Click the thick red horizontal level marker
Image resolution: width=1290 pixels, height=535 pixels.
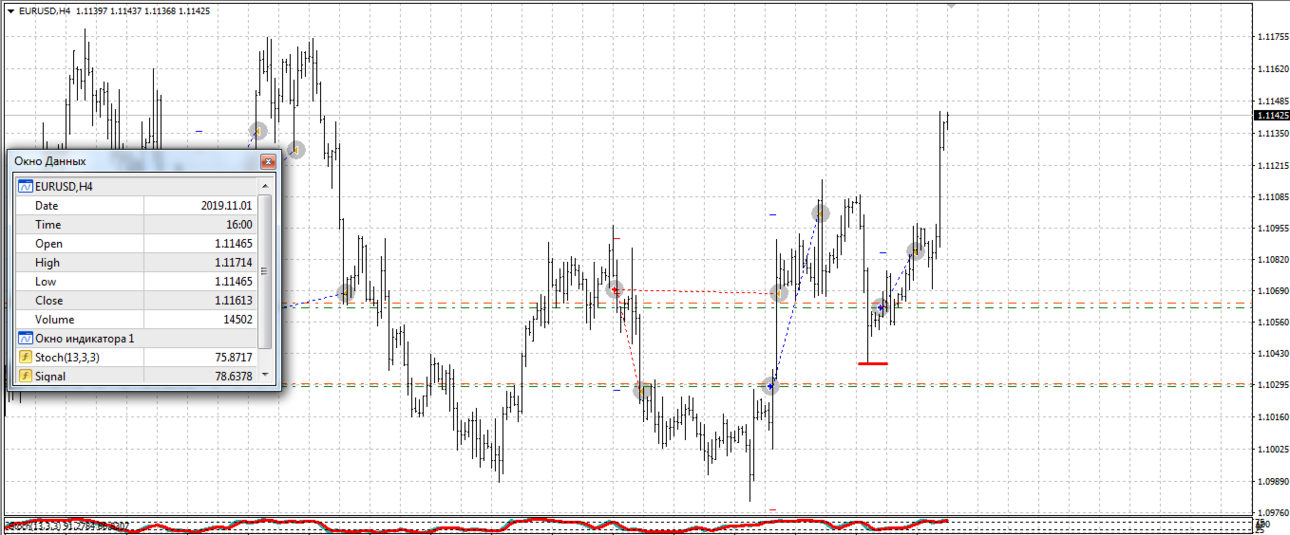click(x=873, y=363)
